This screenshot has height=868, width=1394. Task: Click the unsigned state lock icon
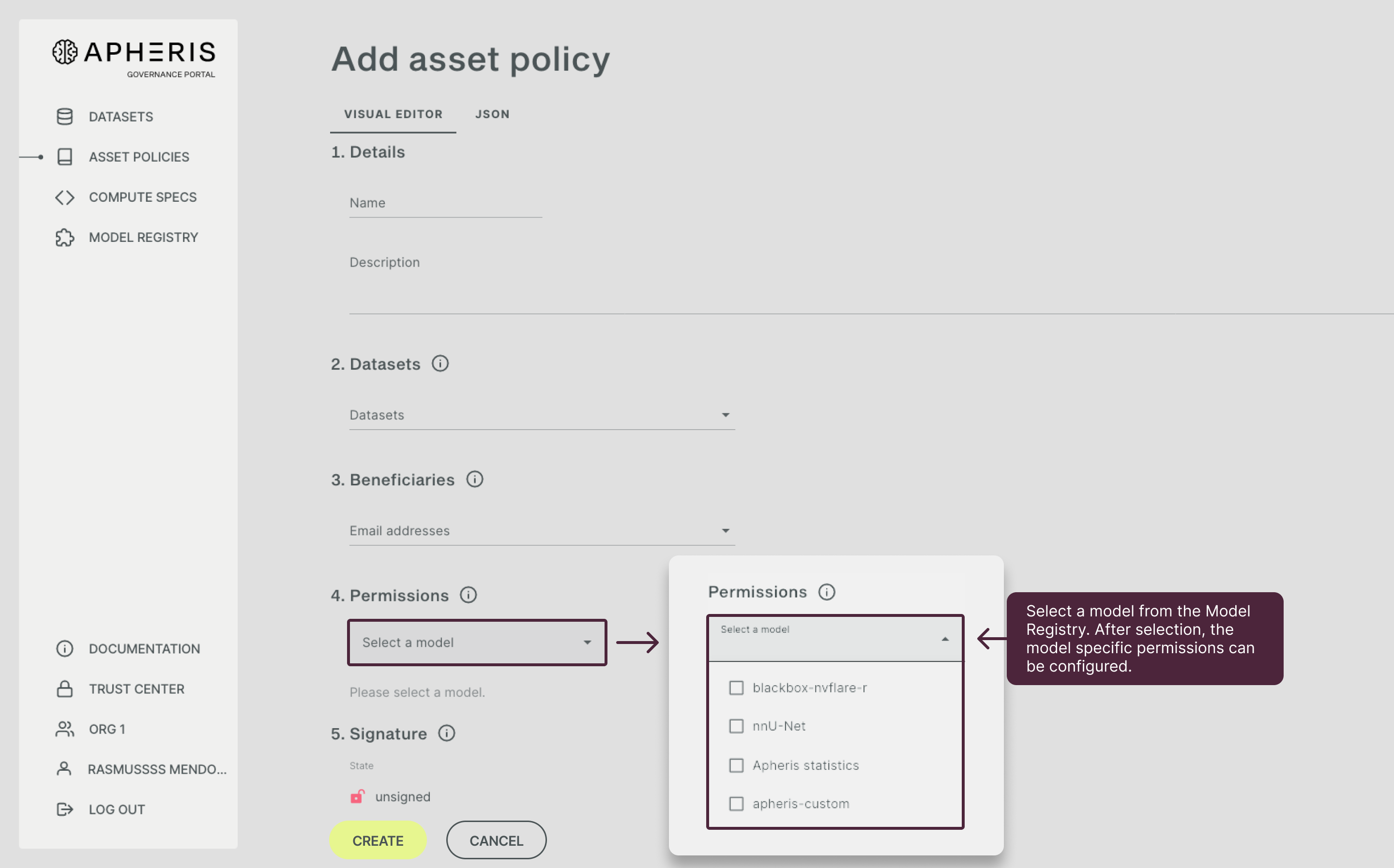(x=357, y=796)
